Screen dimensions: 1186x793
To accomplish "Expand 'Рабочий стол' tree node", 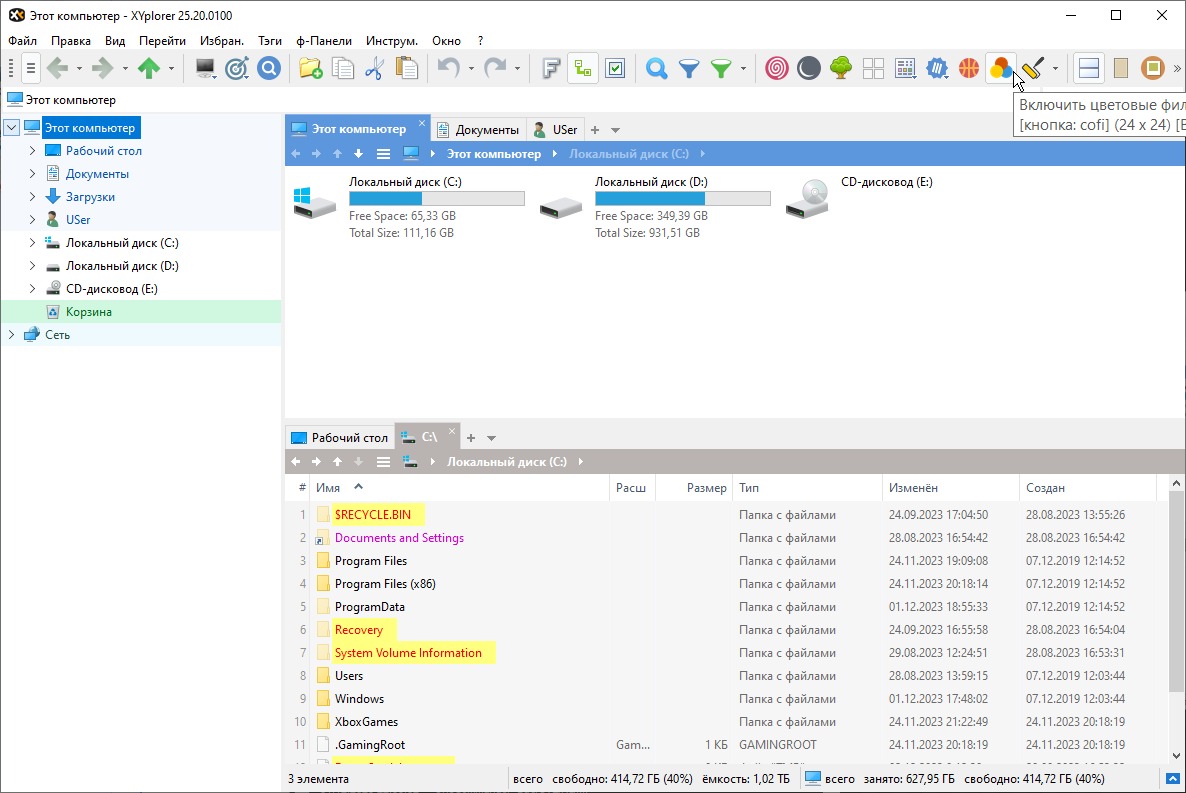I will point(33,151).
